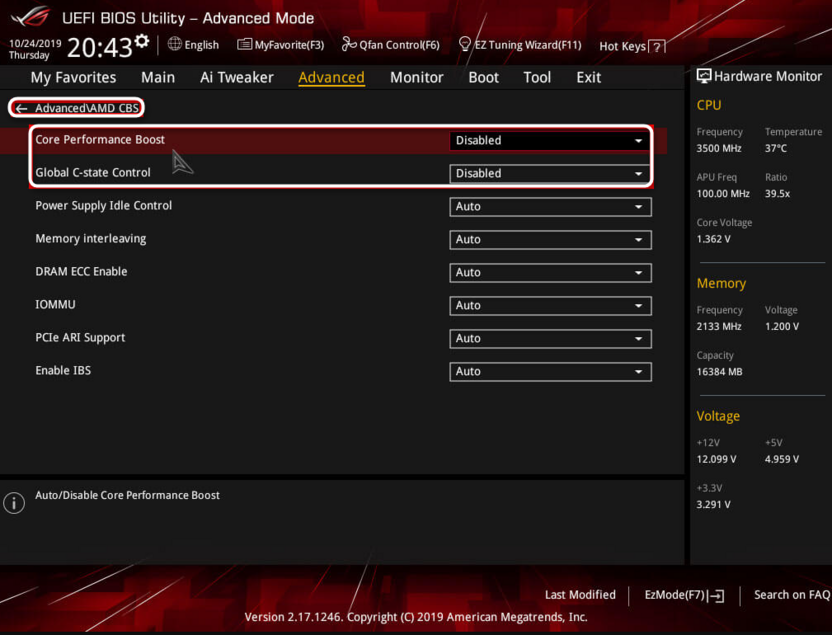The height and width of the screenshot is (635, 832).
Task: Click the EzMode exit arrow icon
Action: [x=716, y=596]
